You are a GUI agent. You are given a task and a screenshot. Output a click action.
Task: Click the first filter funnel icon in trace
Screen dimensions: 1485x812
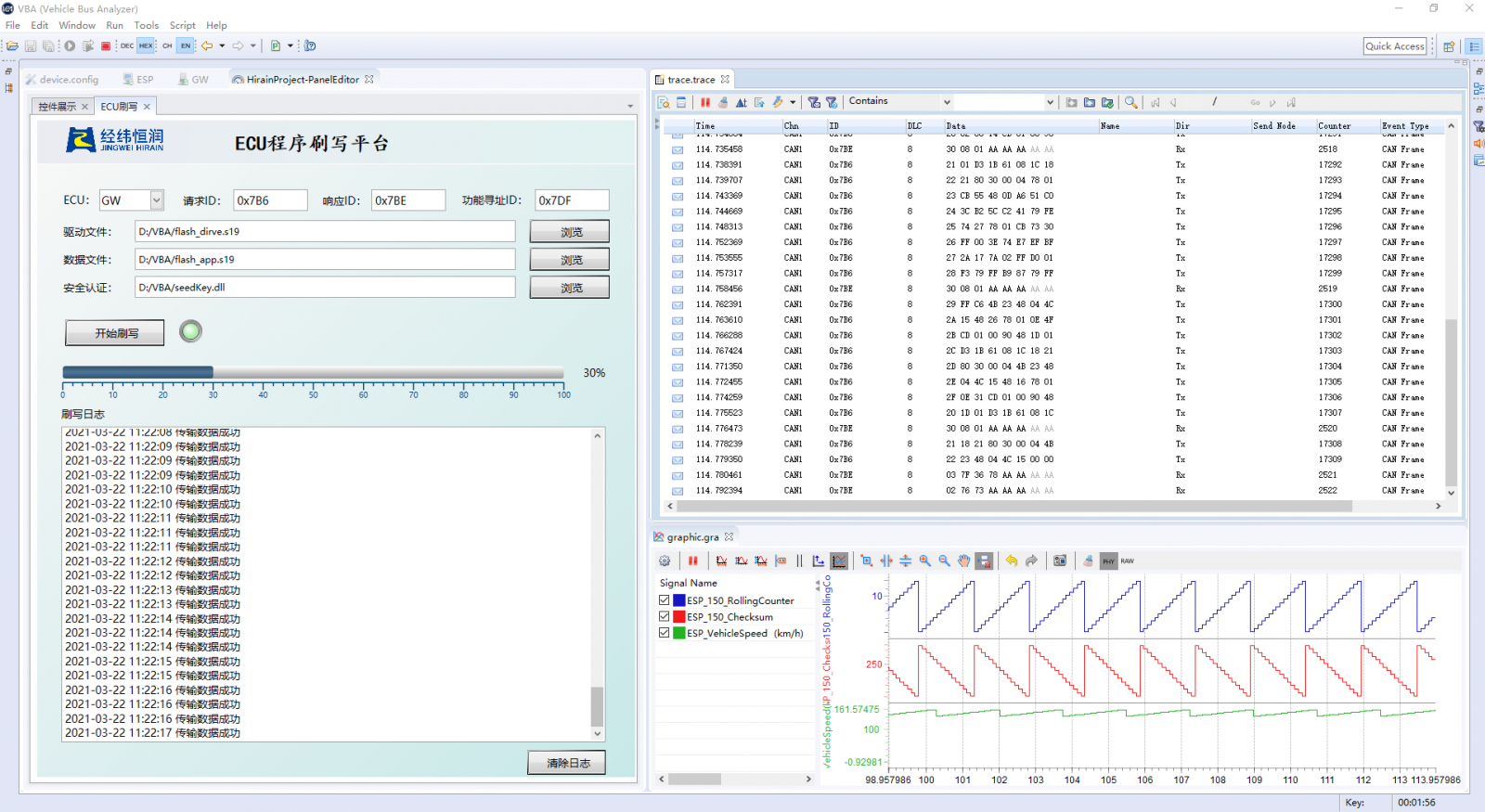tap(814, 102)
